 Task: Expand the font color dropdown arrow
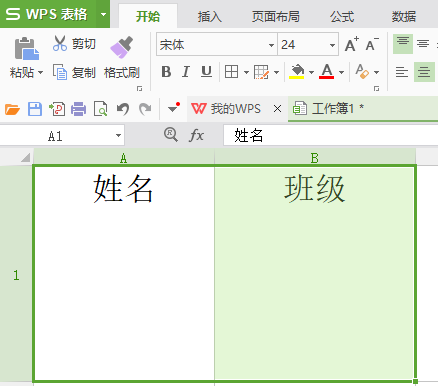pyautogui.click(x=341, y=72)
